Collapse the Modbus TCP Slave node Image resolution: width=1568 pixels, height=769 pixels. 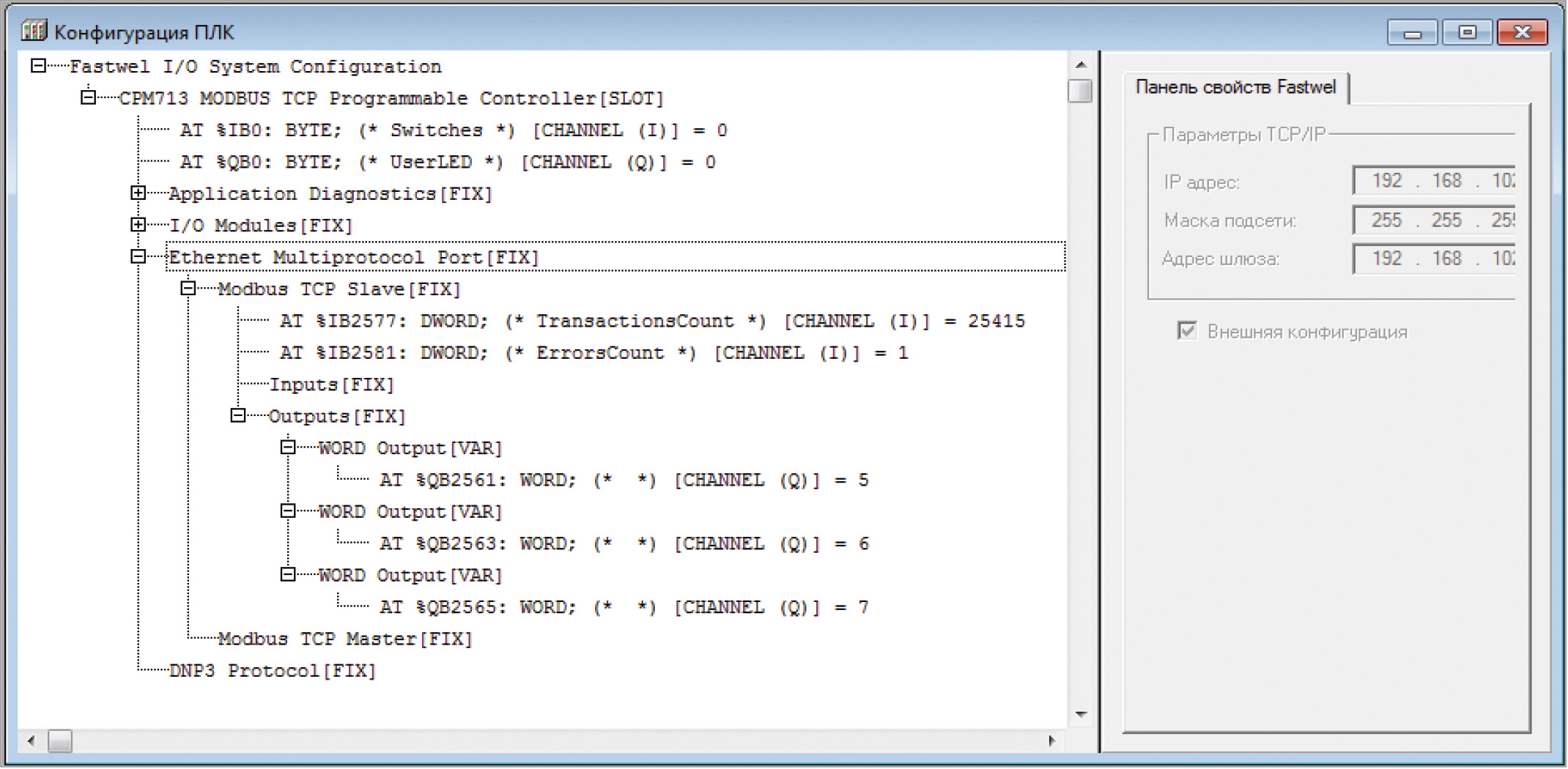188,289
